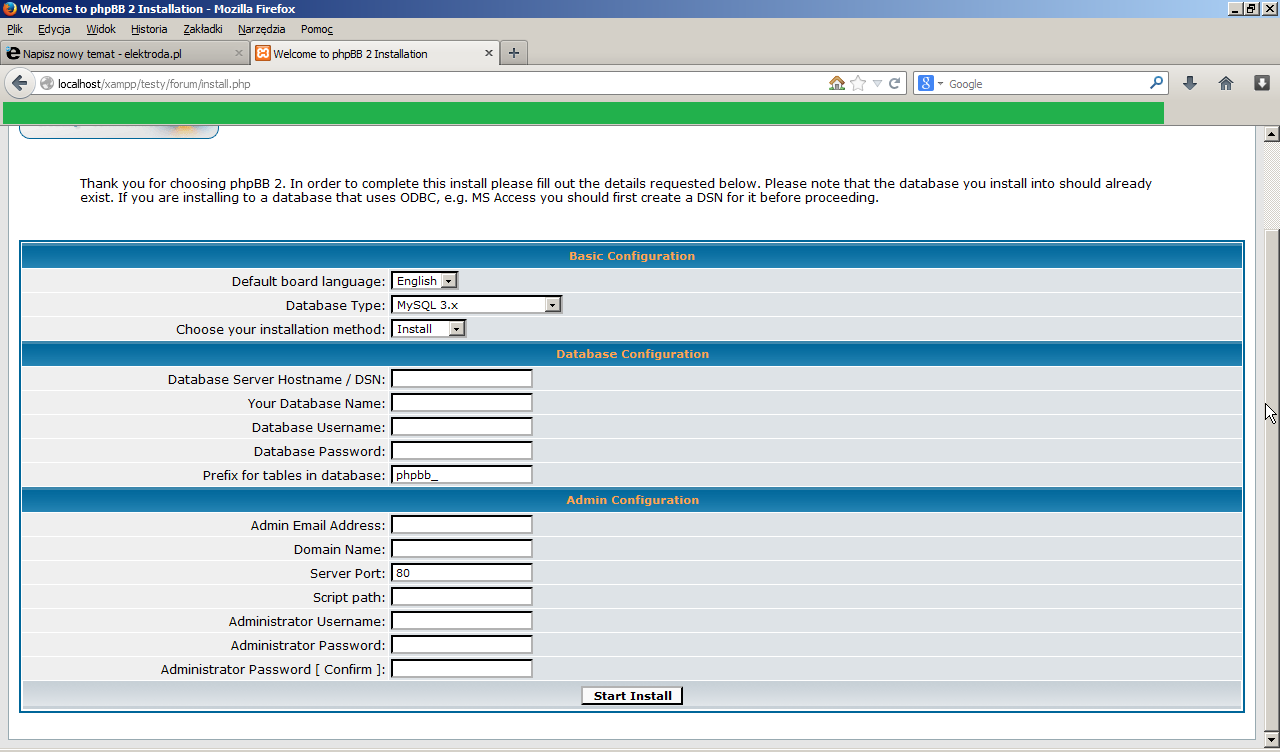
Task: Click the Start Install button
Action: tap(632, 696)
